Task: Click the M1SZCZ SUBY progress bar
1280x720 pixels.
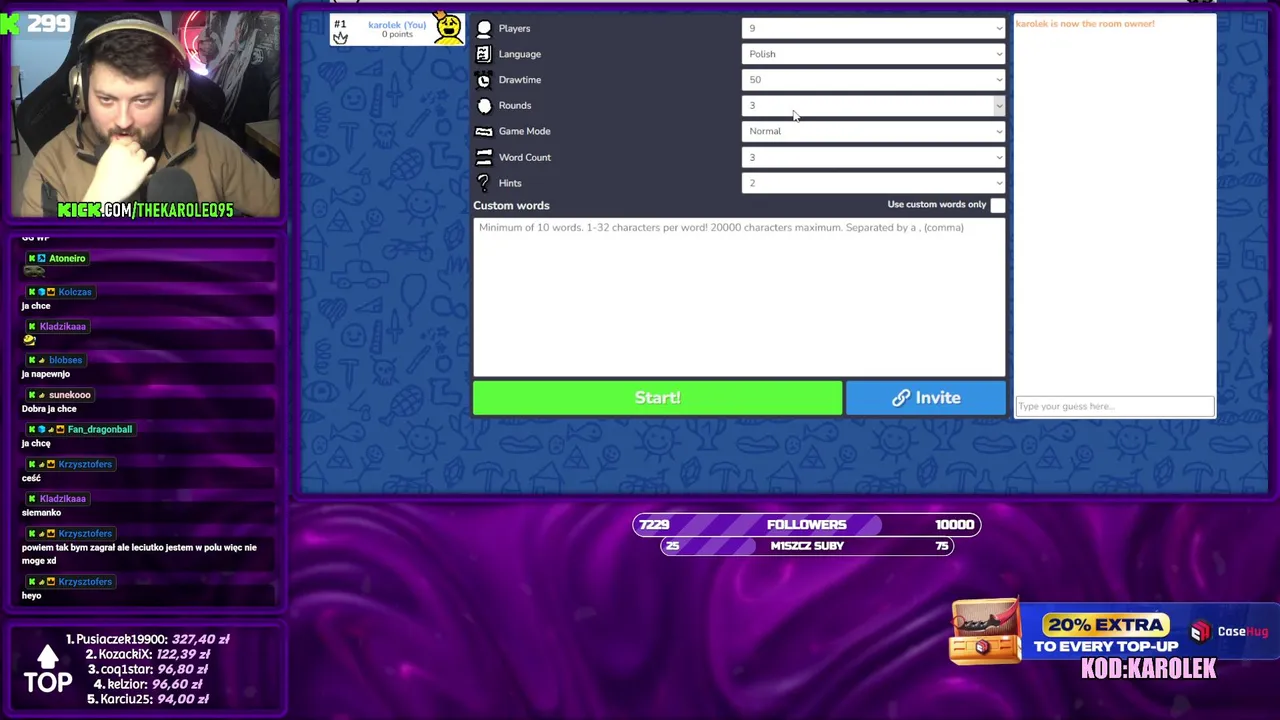Action: point(806,546)
